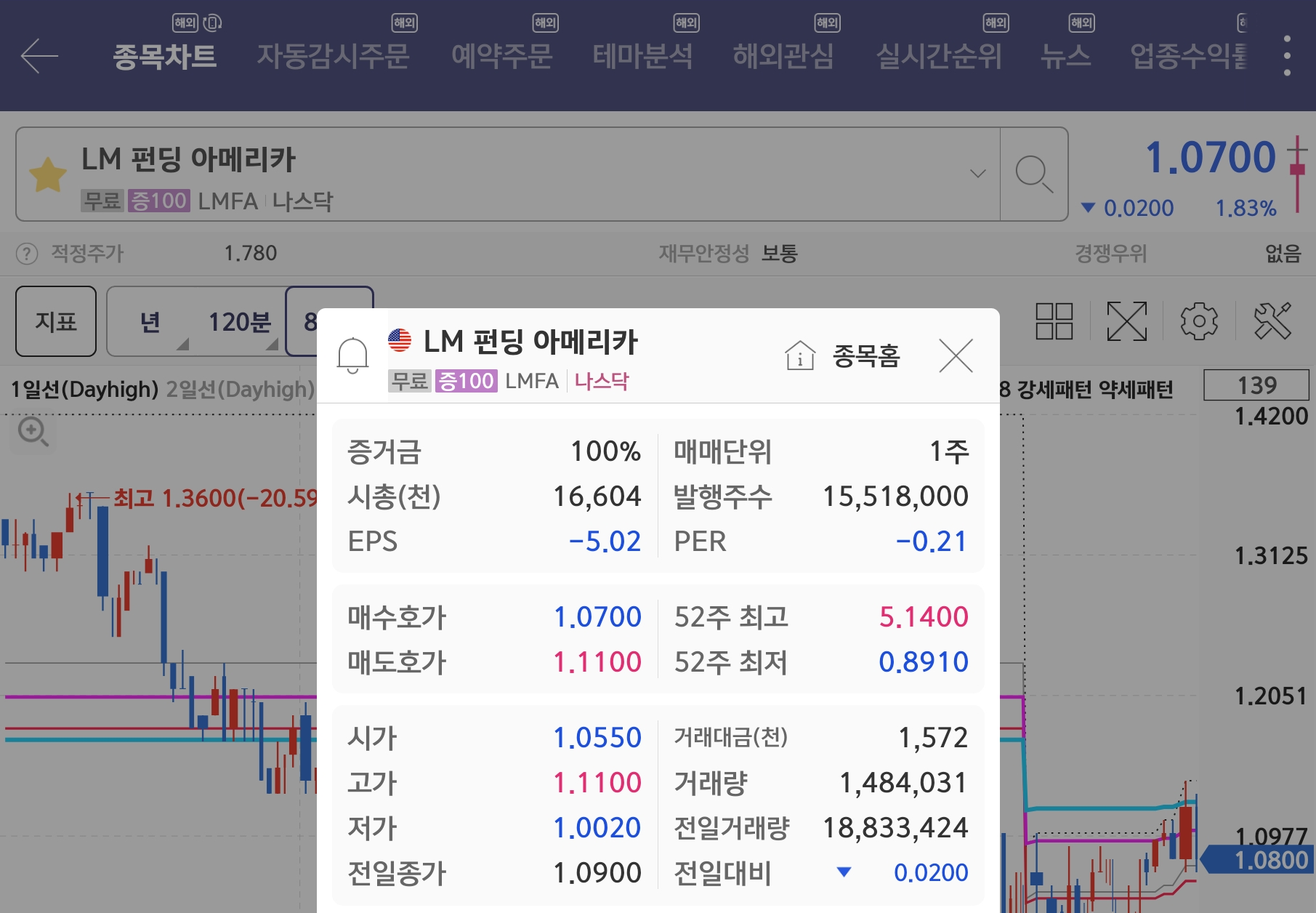Zoom chart with the magnifier plus icon
1316x913 pixels.
(x=33, y=432)
